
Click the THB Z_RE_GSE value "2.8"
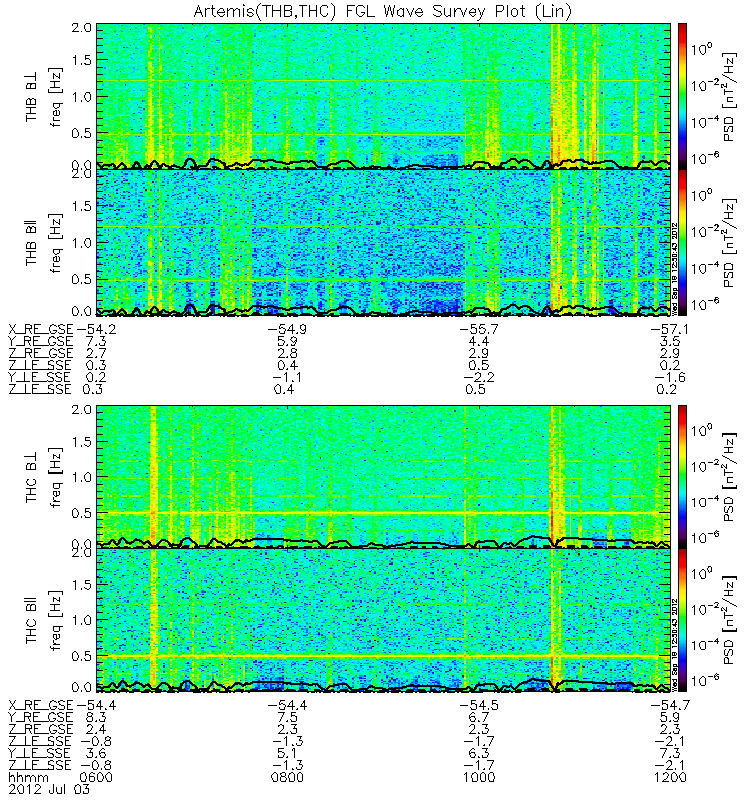click(x=287, y=353)
